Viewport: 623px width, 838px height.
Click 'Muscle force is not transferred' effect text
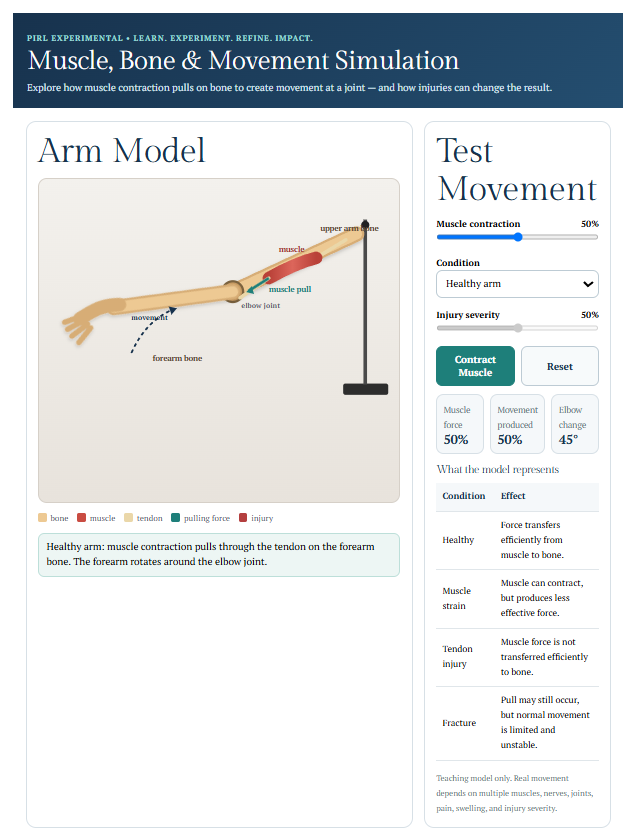(x=544, y=657)
